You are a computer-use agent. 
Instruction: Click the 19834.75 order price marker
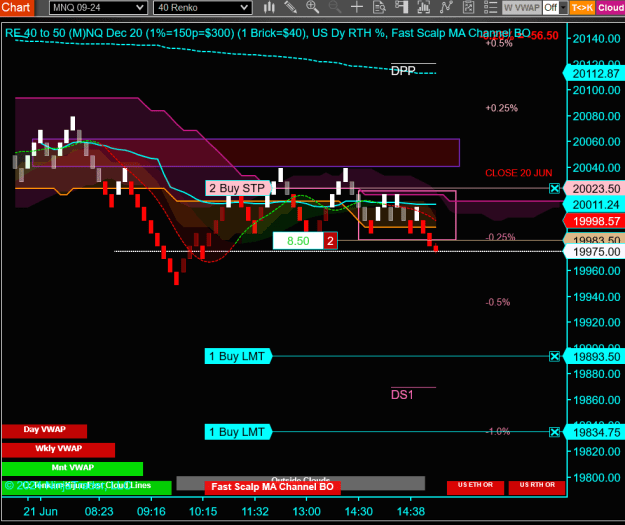click(x=595, y=432)
